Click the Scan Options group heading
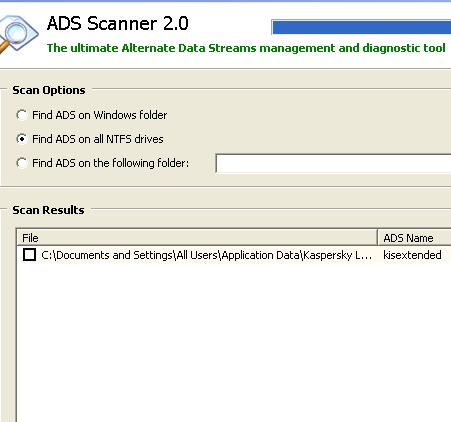The height and width of the screenshot is (422, 451). pos(49,90)
